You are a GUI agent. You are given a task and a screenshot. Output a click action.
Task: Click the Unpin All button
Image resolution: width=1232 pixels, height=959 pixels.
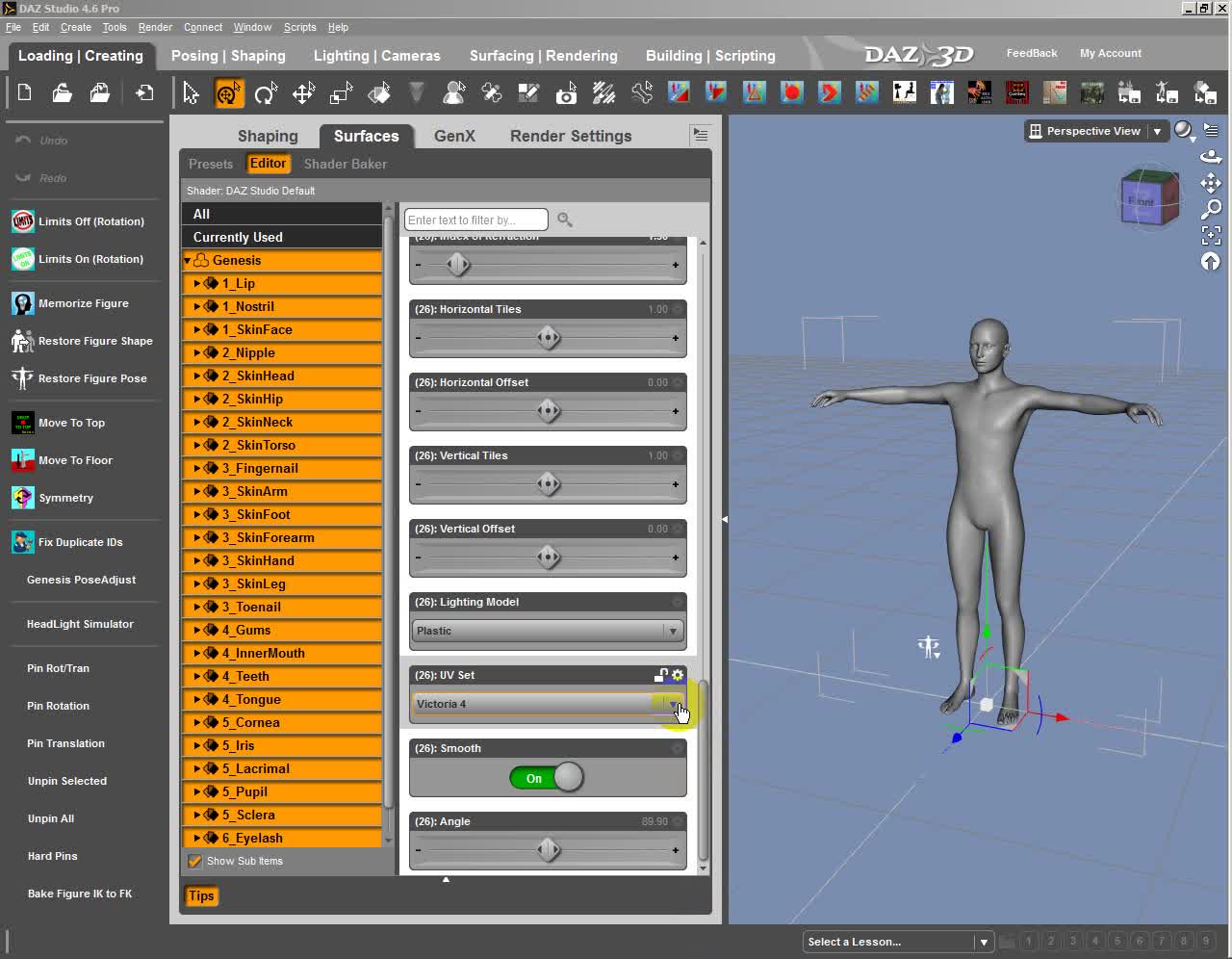51,818
